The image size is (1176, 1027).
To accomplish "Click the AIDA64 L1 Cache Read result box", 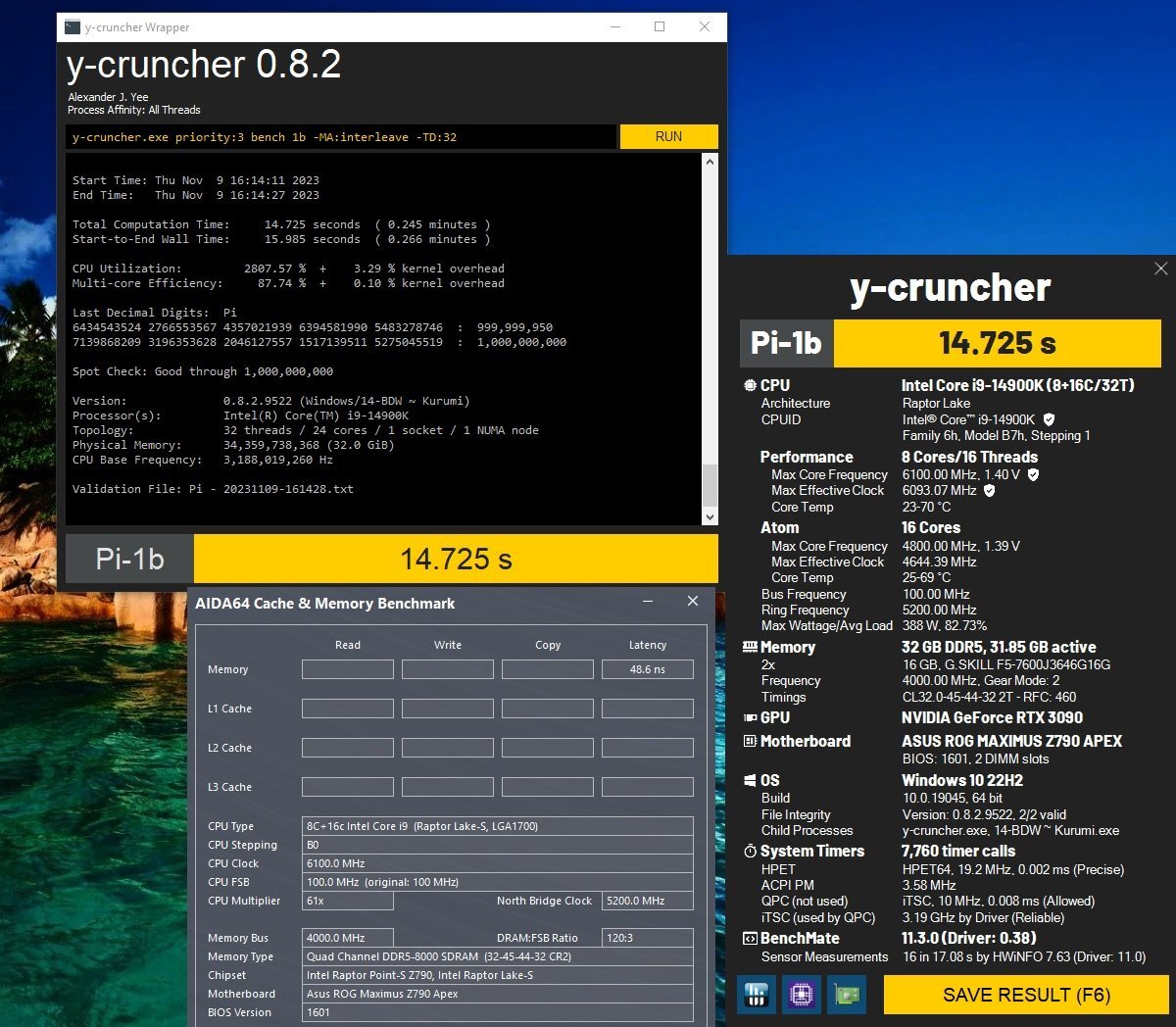I will 348,709.
